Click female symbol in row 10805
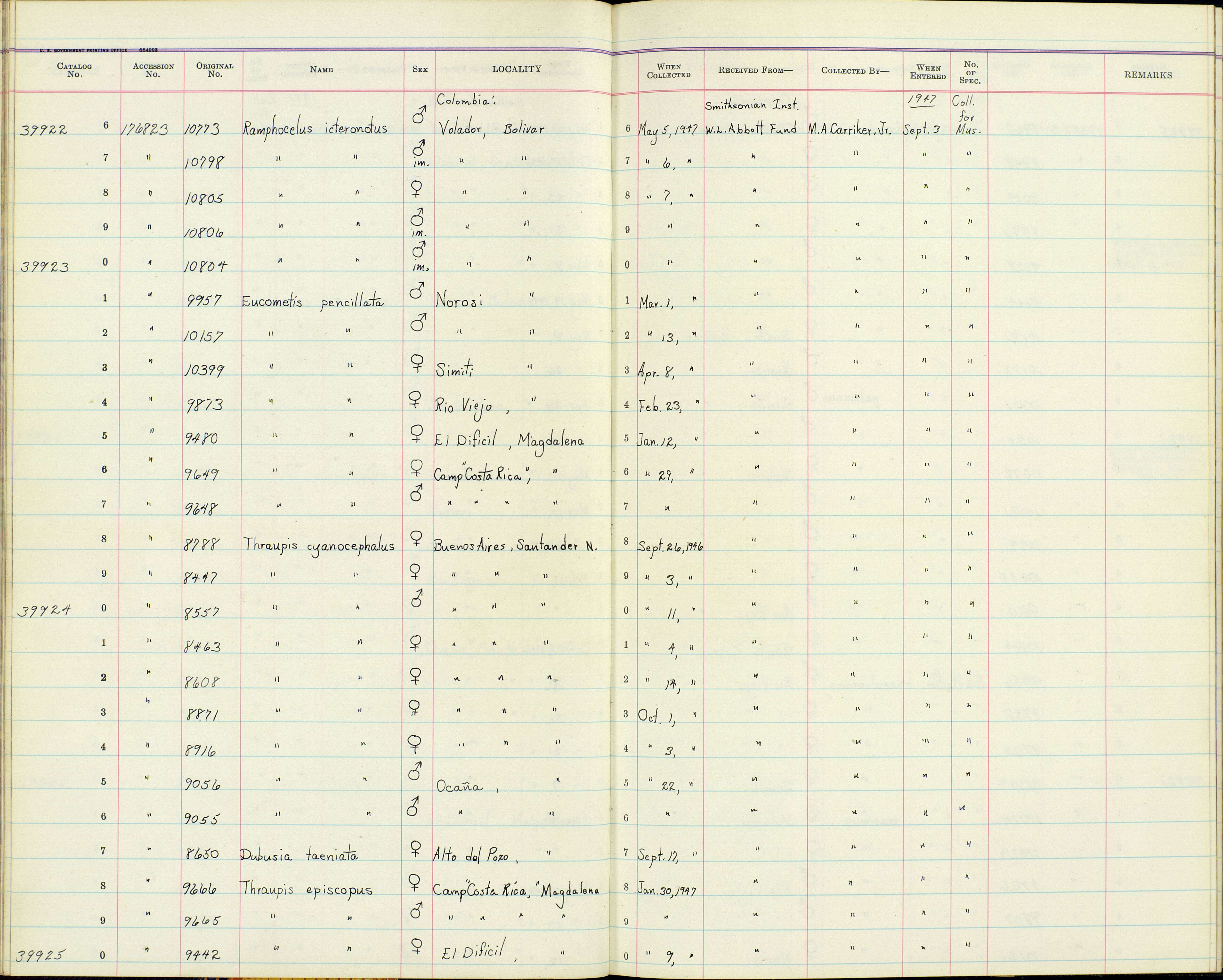Viewport: 1223px width, 980px height. 417,189
